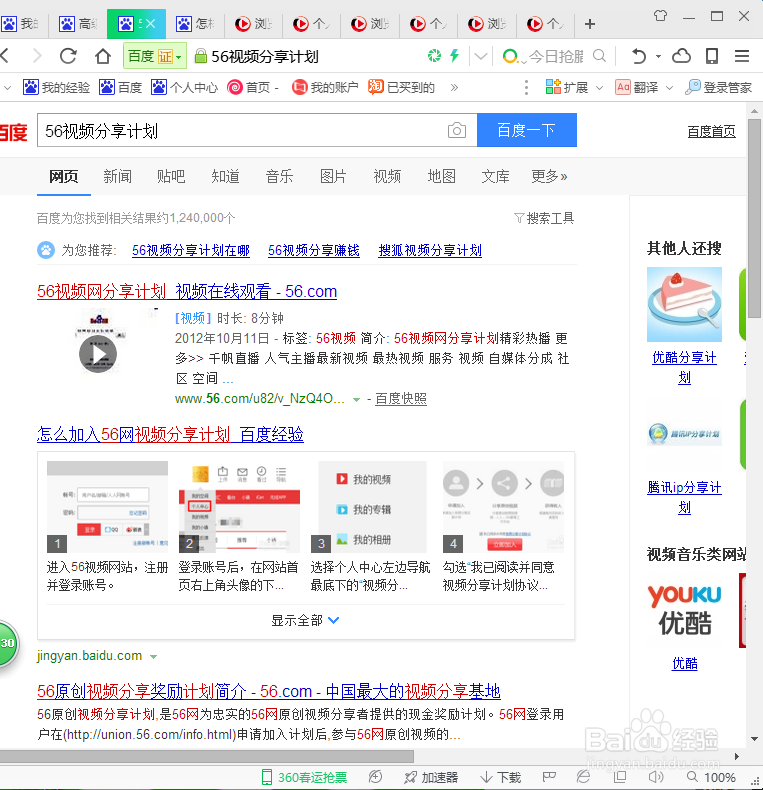Click the horizontal page scrollbar

point(207,756)
